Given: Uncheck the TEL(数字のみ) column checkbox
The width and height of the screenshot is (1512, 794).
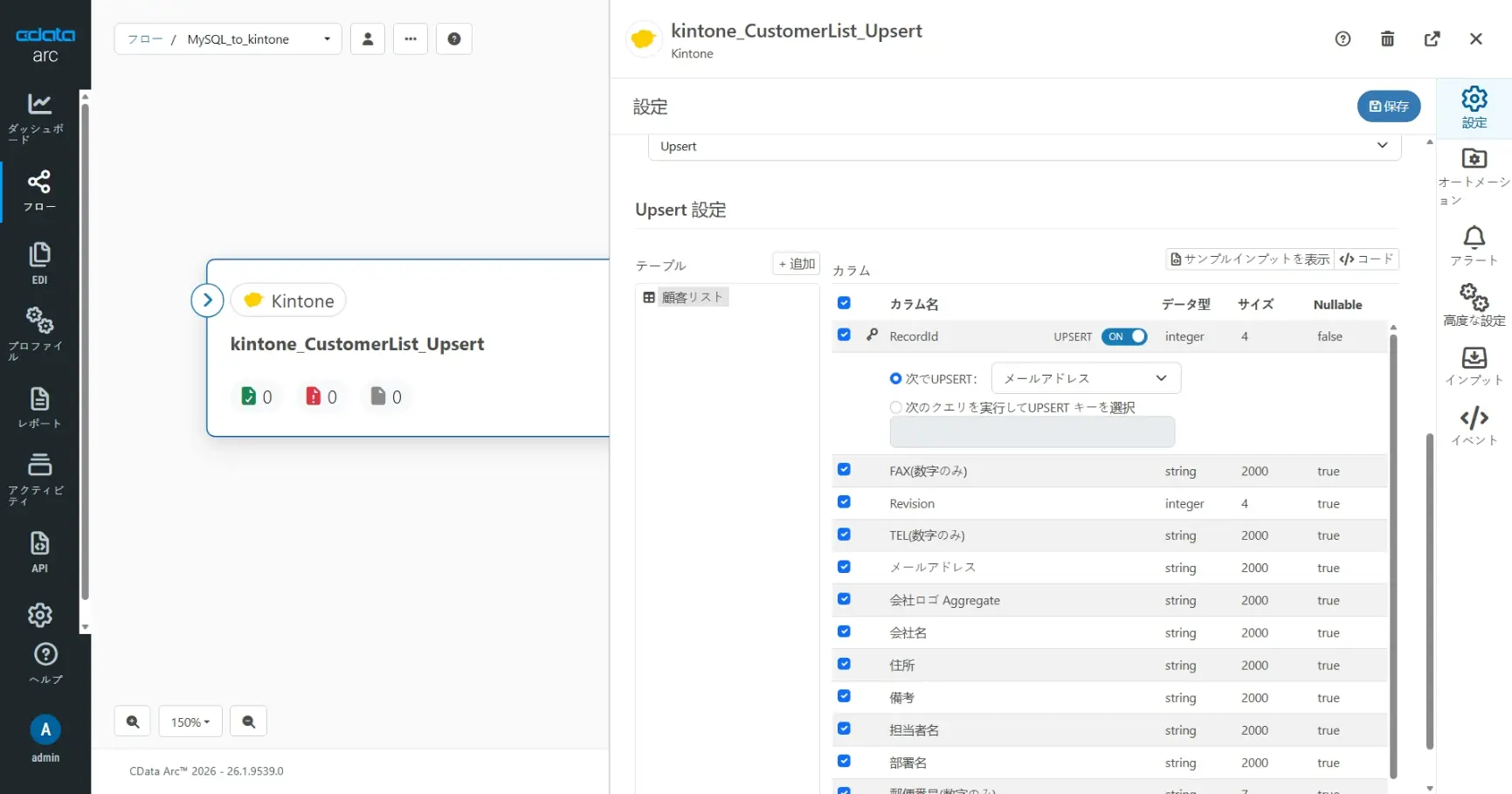Looking at the screenshot, I should coord(844,535).
